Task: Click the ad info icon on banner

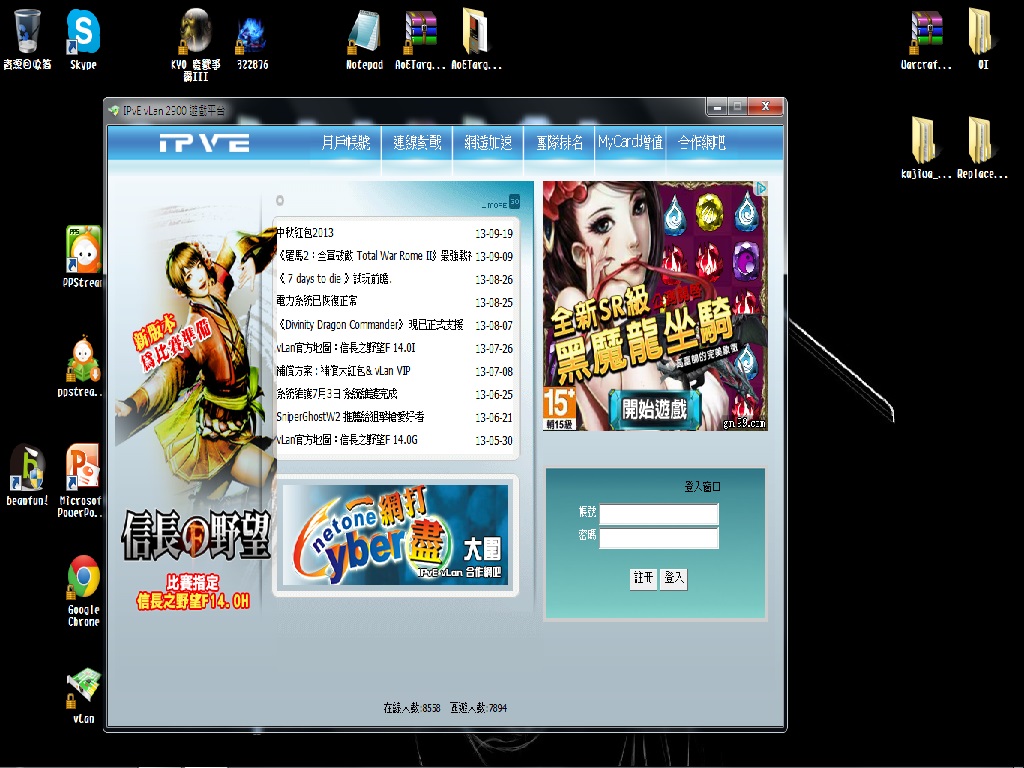Action: pyautogui.click(x=761, y=188)
